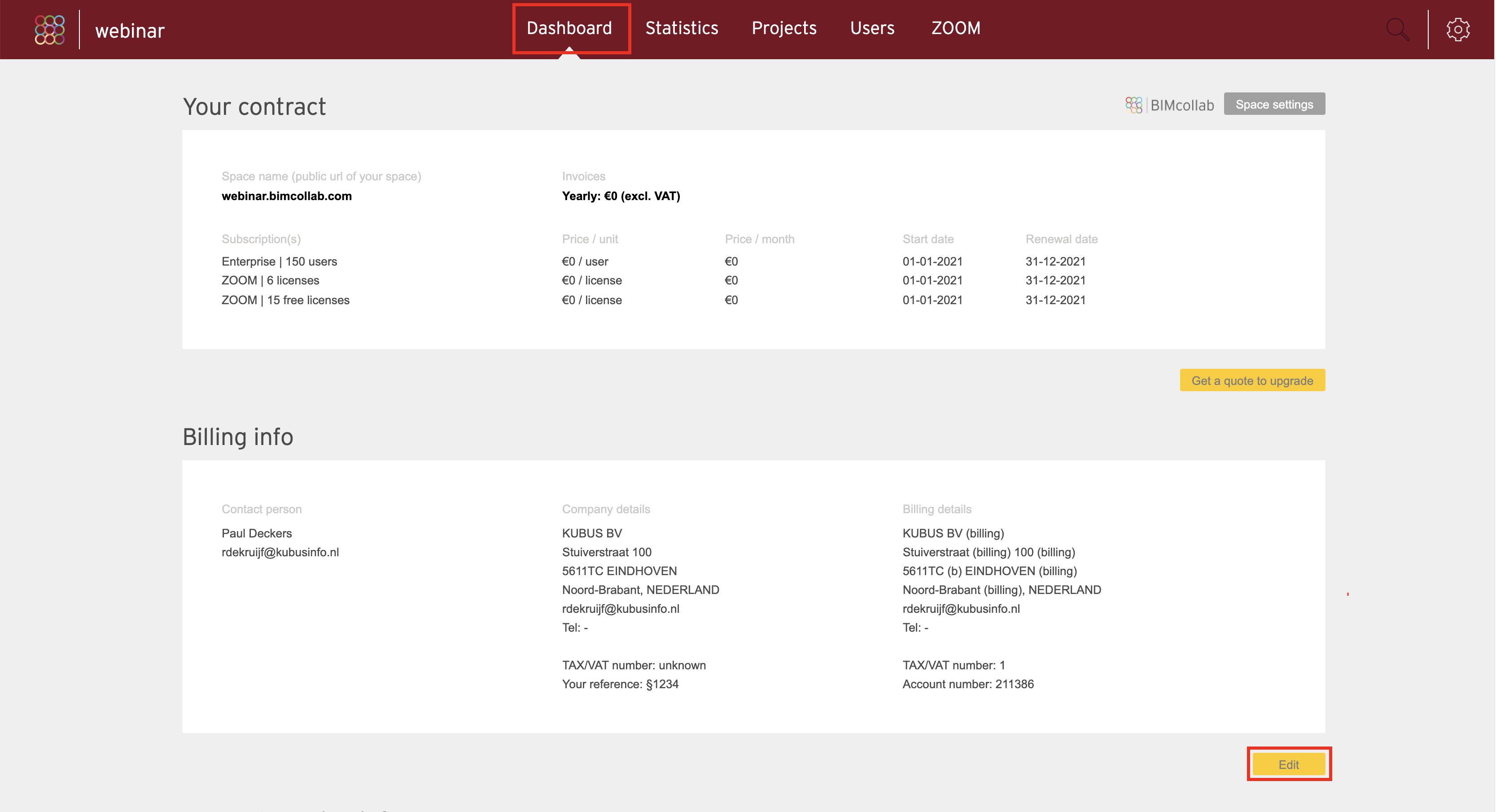
Task: Click the €0 / user price cell
Action: pyautogui.click(x=585, y=262)
